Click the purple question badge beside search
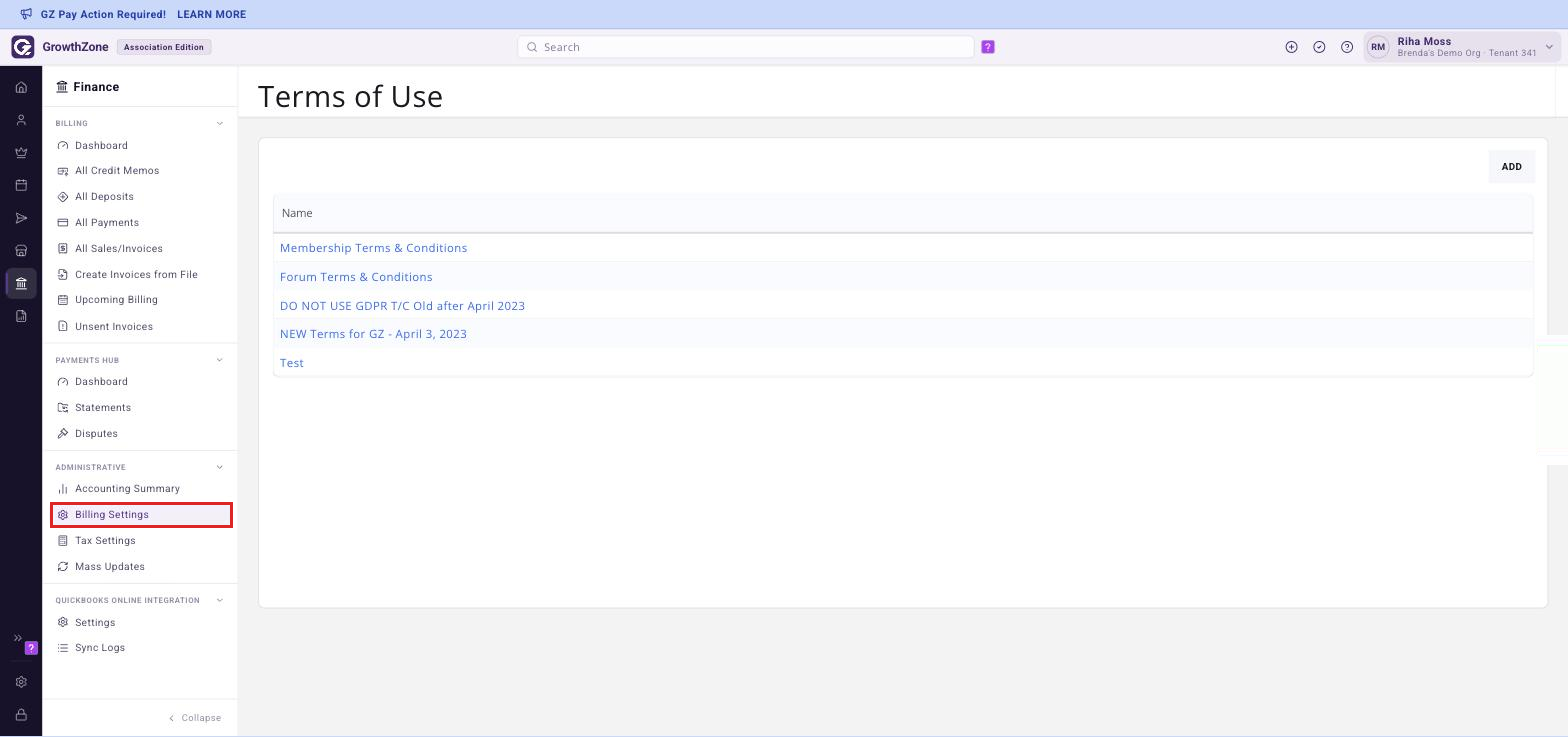 (988, 47)
